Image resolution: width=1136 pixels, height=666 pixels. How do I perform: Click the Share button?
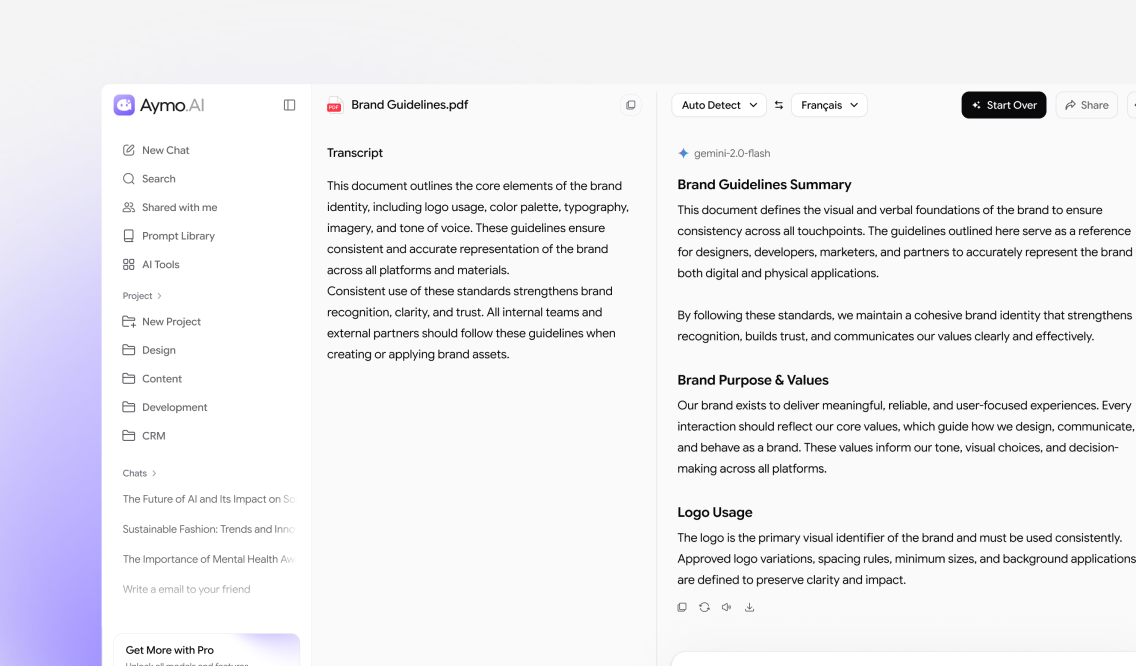(1087, 105)
